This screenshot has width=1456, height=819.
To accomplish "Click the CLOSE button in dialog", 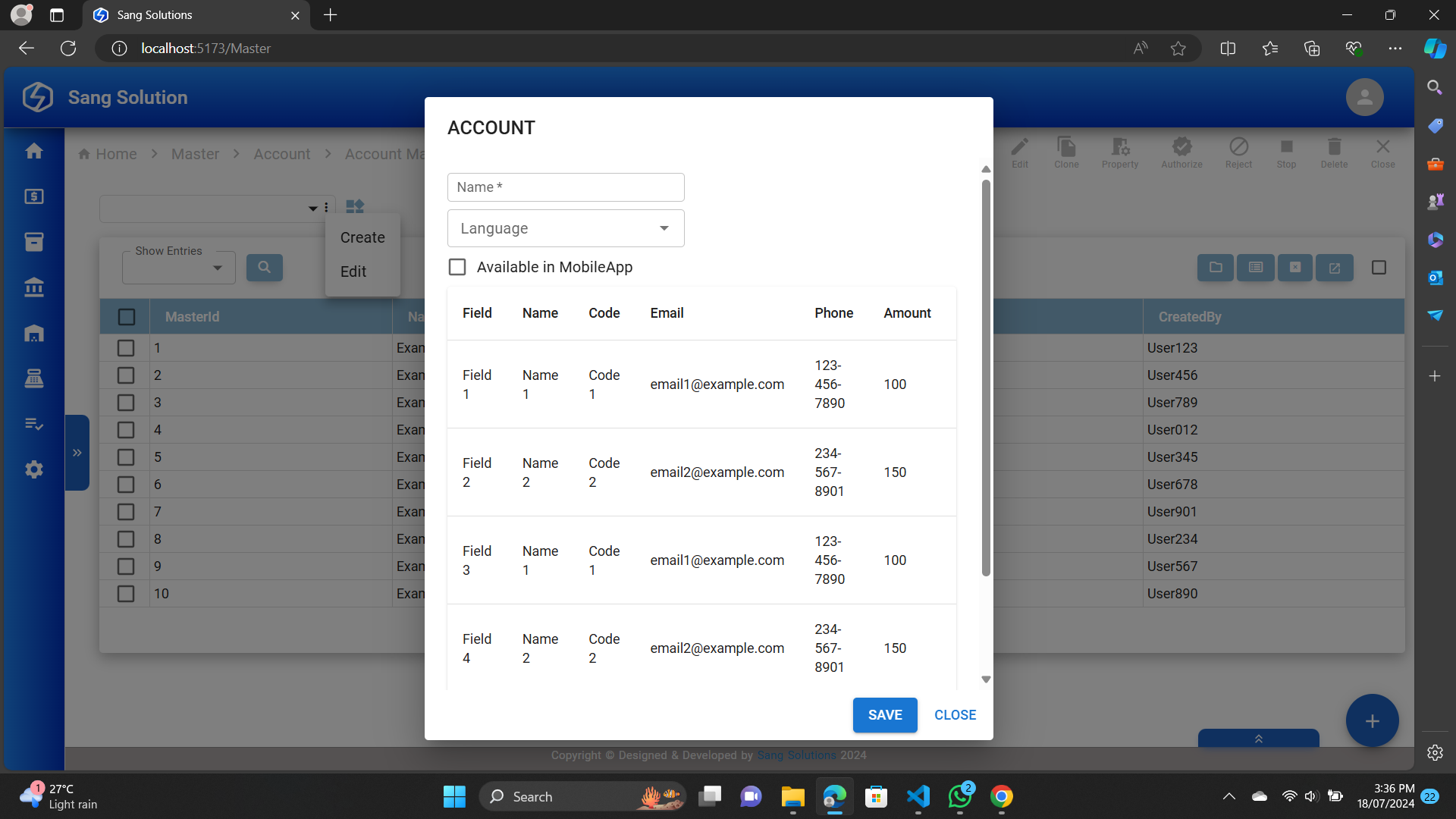I will pos(955,715).
